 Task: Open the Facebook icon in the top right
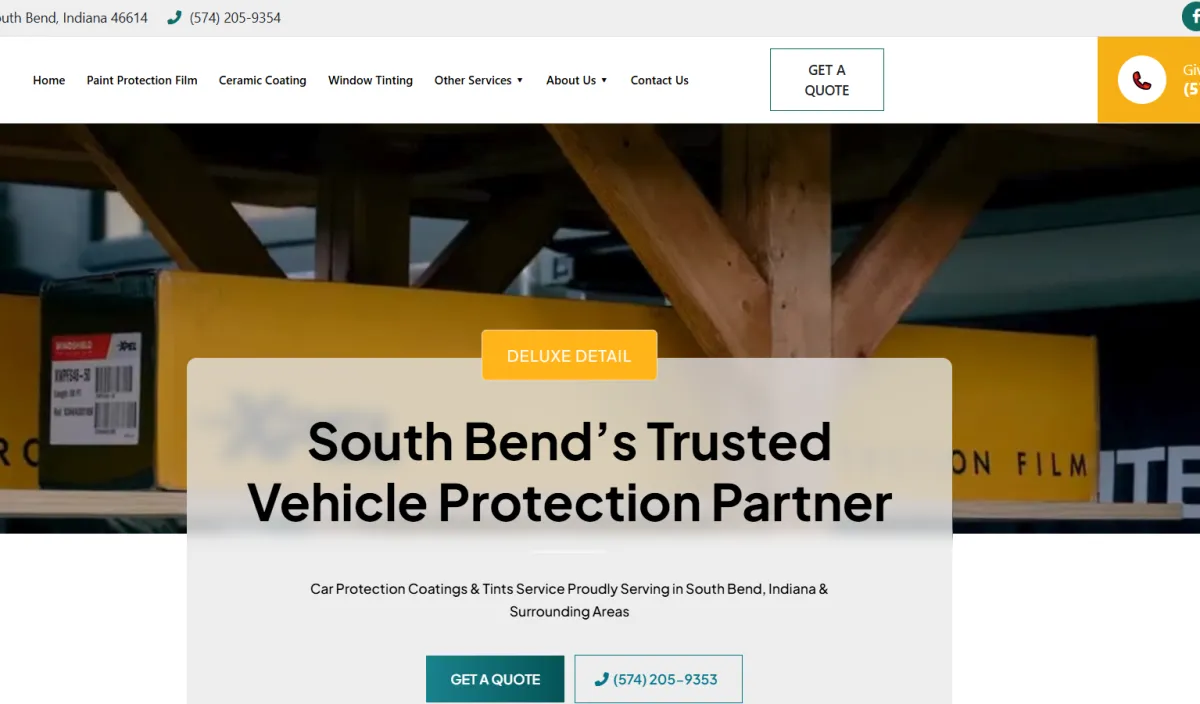pyautogui.click(x=1192, y=17)
